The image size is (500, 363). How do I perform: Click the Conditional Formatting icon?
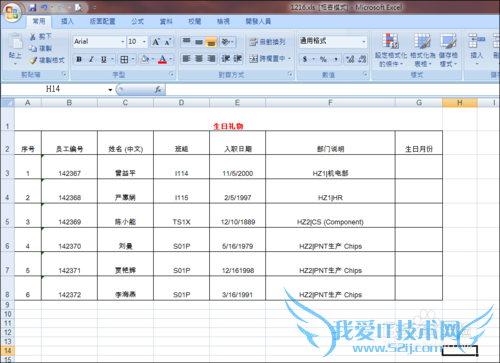(391, 41)
